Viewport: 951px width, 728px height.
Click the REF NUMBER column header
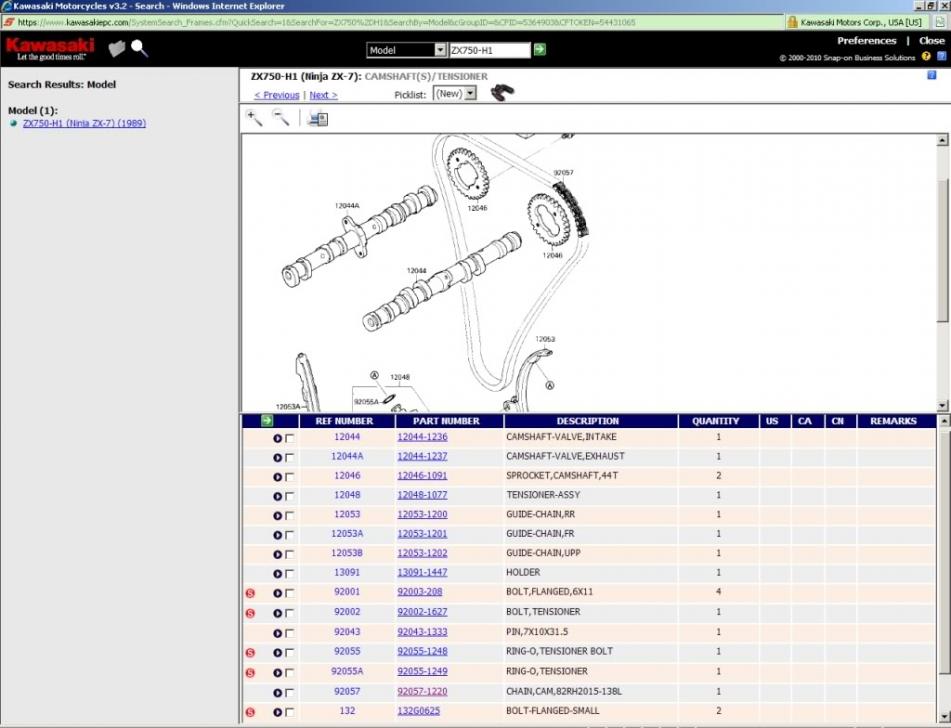click(x=344, y=421)
